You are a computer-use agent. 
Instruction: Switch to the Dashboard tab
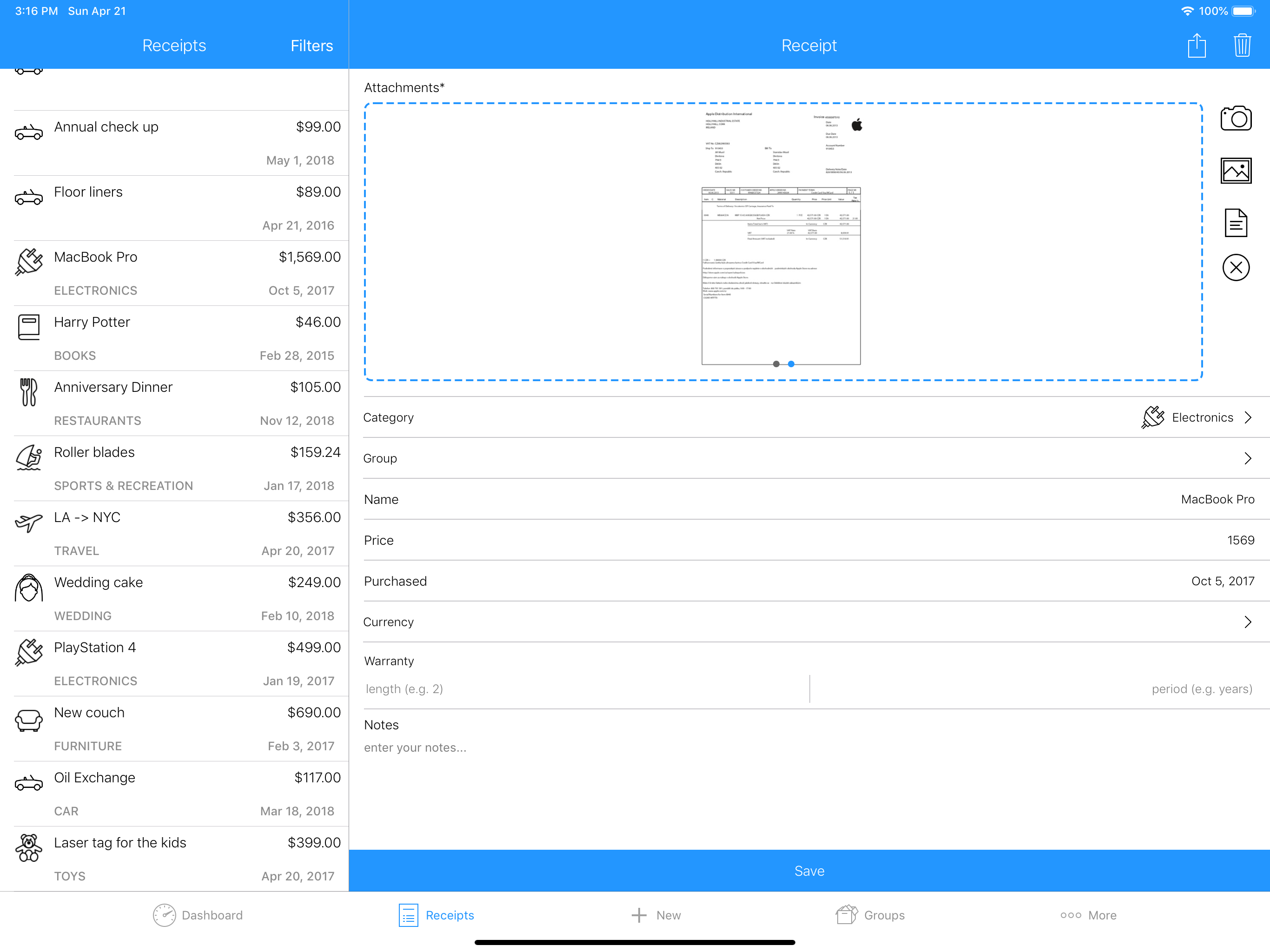point(198,915)
